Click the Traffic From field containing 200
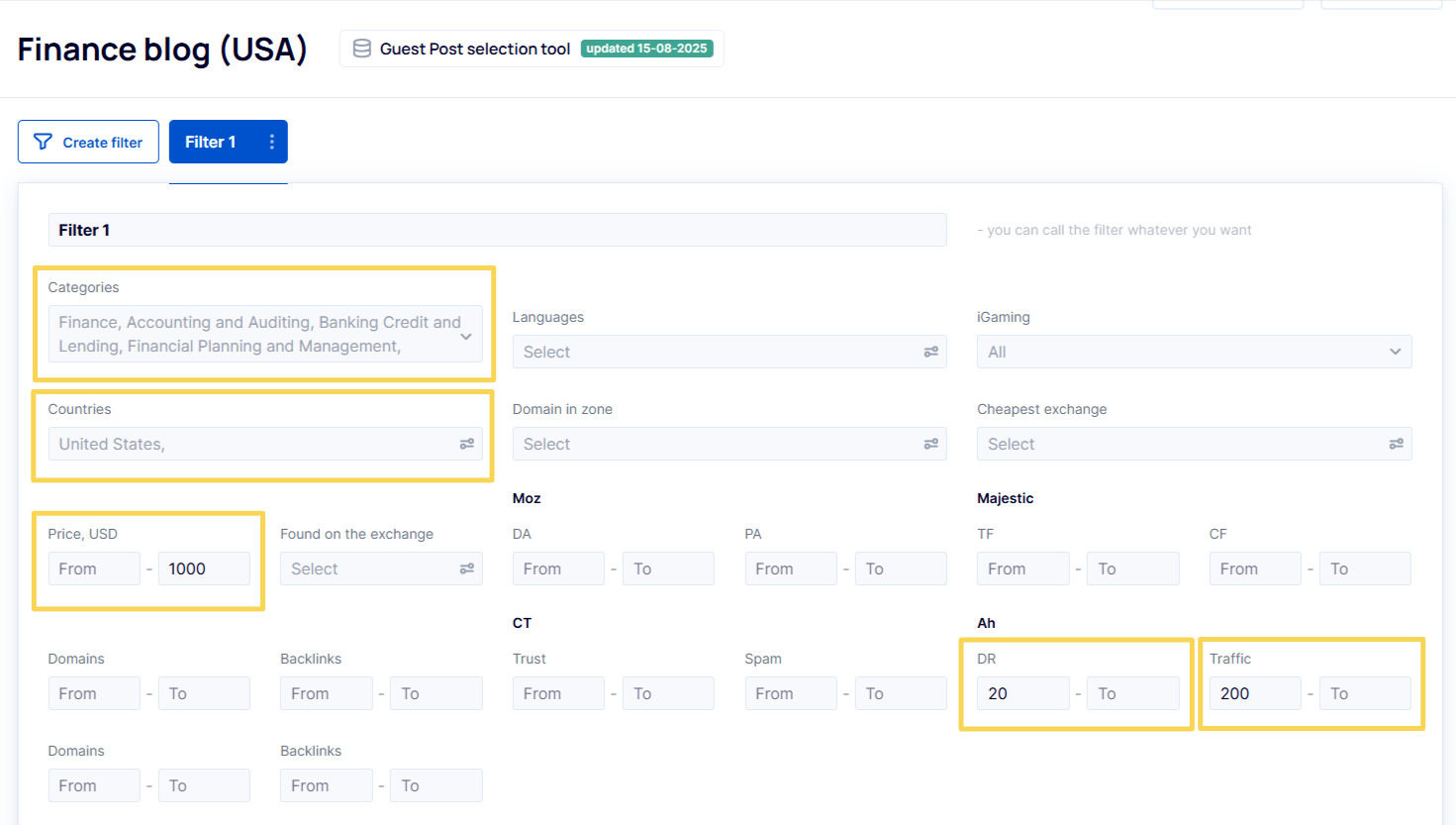Screen dimensions: 1456x825 [1254, 693]
